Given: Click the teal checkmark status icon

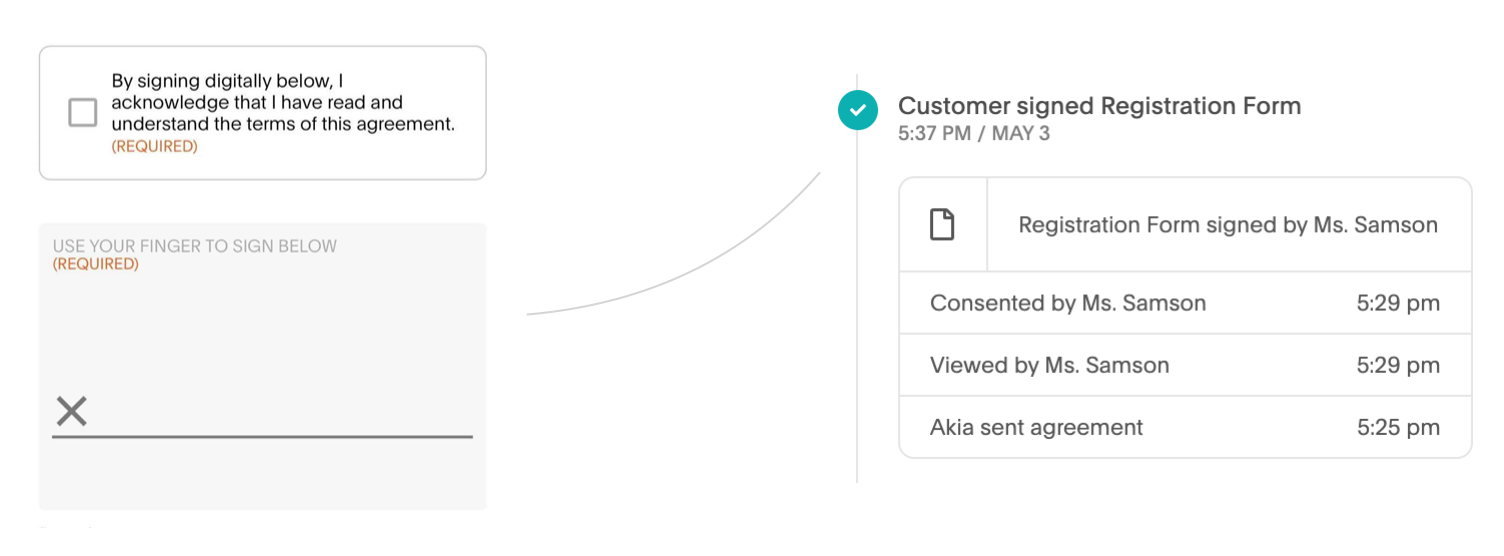Looking at the screenshot, I should [x=857, y=110].
